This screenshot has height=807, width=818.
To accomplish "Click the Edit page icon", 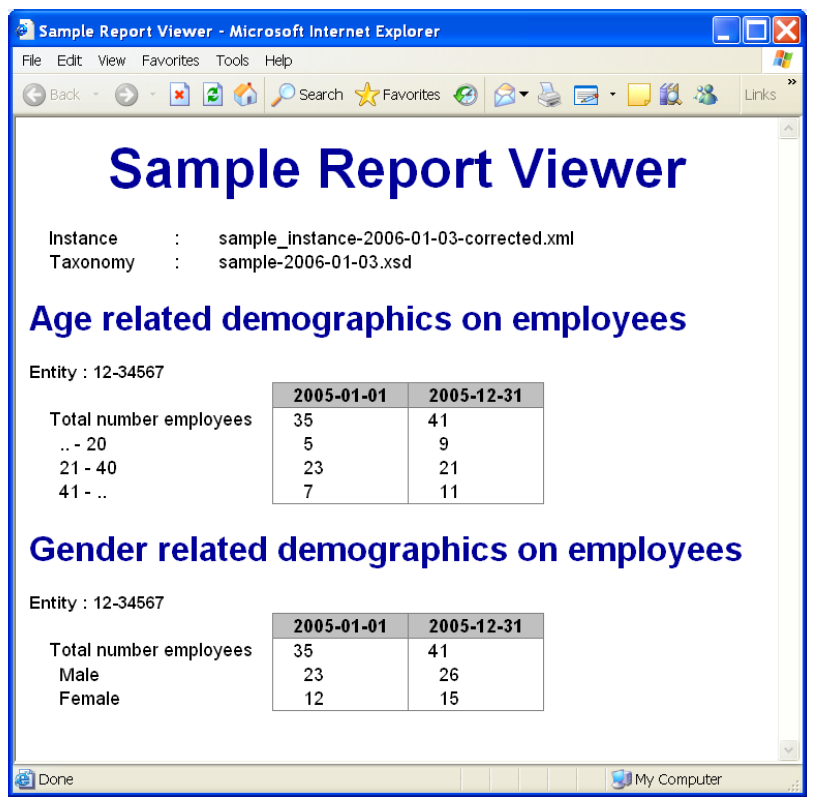I will click(x=586, y=95).
